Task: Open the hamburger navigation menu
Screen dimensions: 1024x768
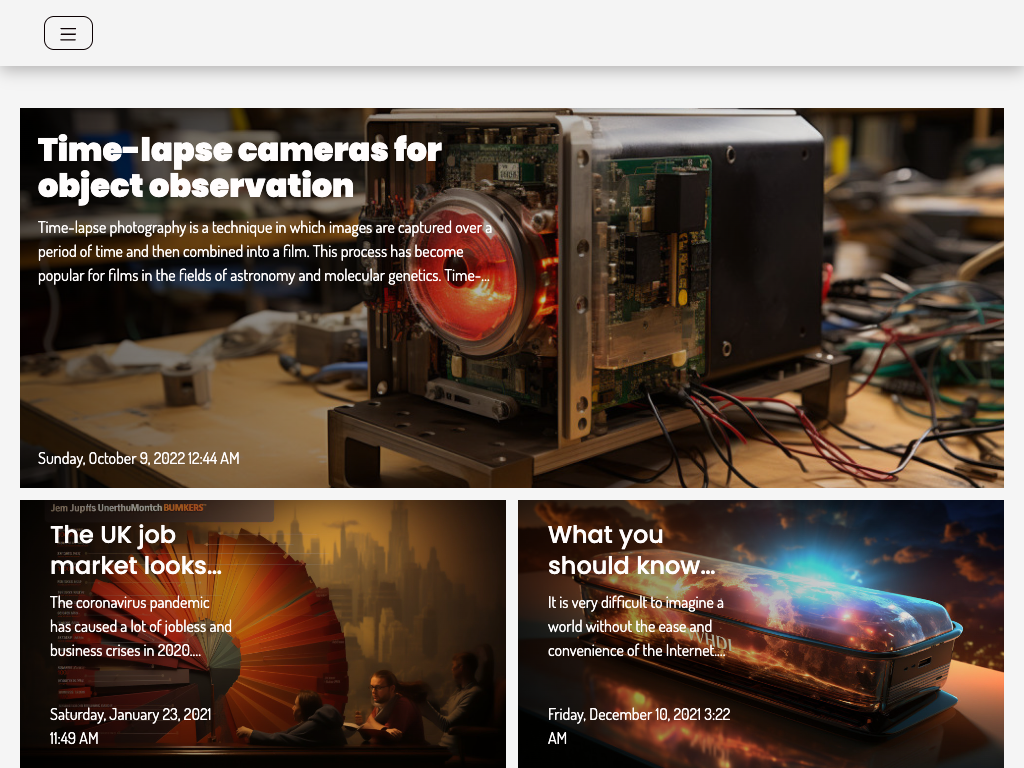Action: [68, 33]
